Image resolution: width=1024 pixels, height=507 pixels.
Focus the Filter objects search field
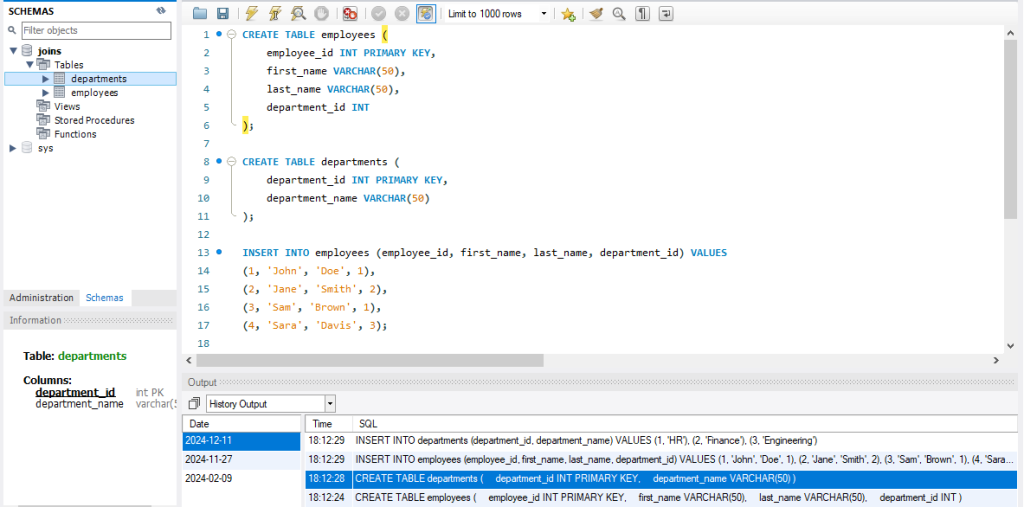tap(96, 30)
